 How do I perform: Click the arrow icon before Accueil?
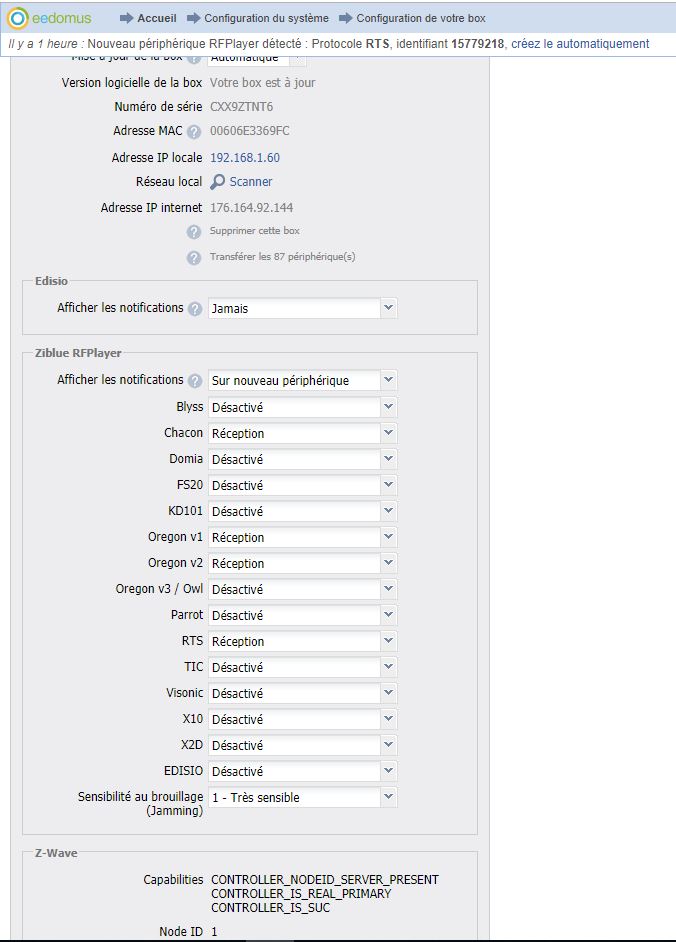click(126, 18)
